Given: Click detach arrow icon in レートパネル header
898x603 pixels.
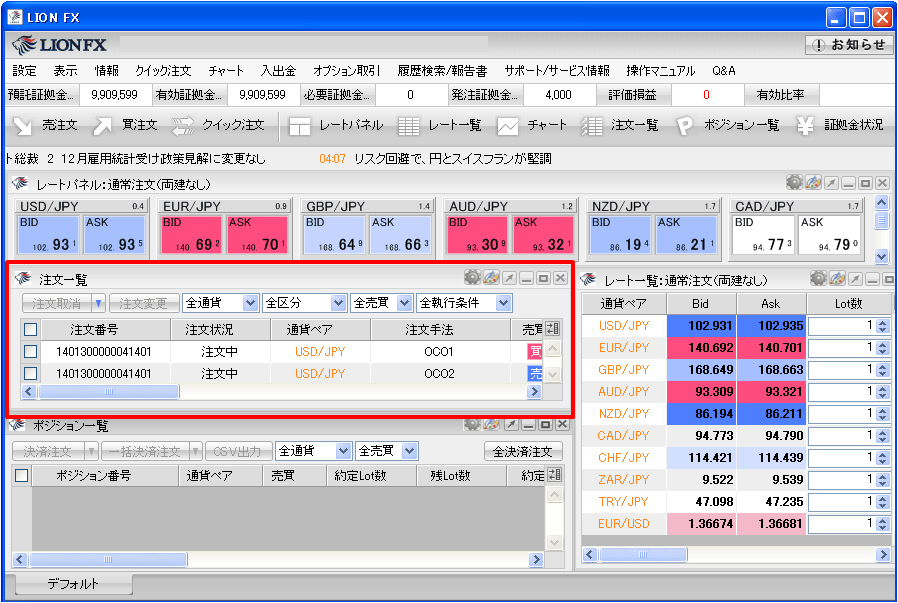Looking at the screenshot, I should click(831, 183).
